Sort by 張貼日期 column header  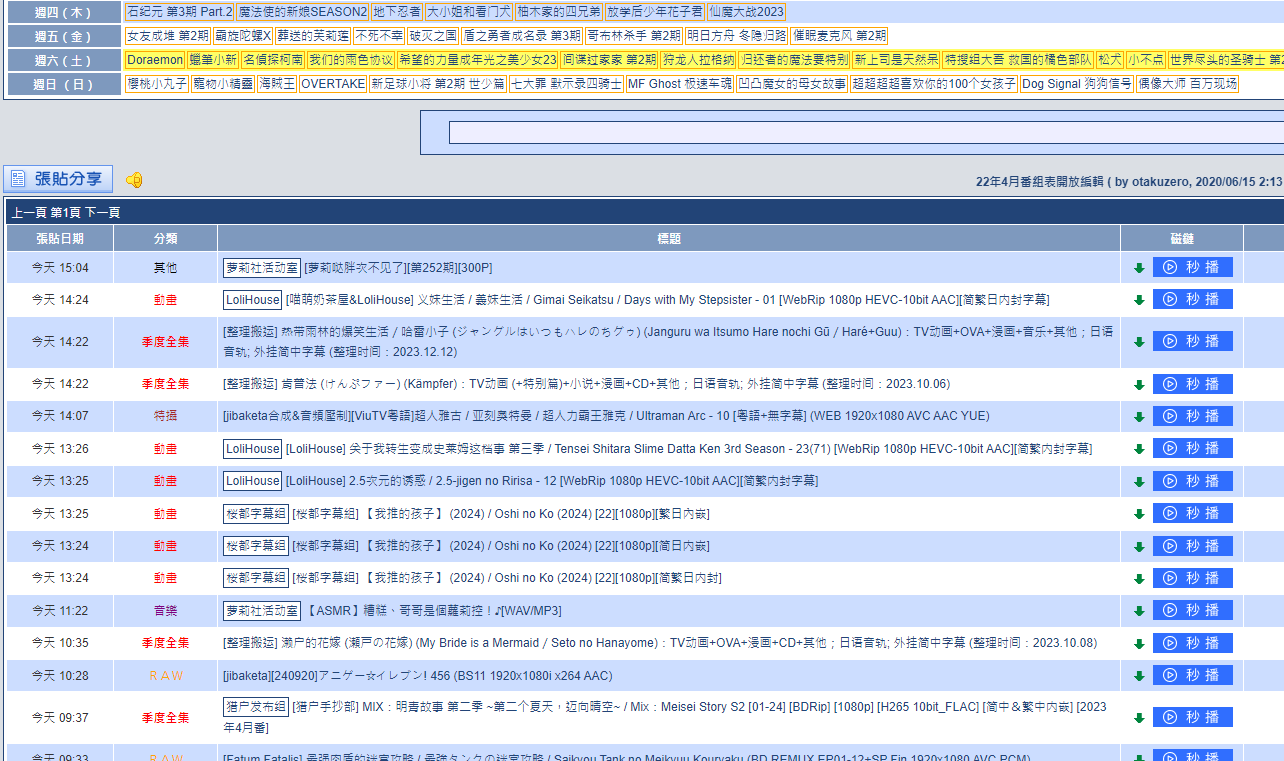60,238
